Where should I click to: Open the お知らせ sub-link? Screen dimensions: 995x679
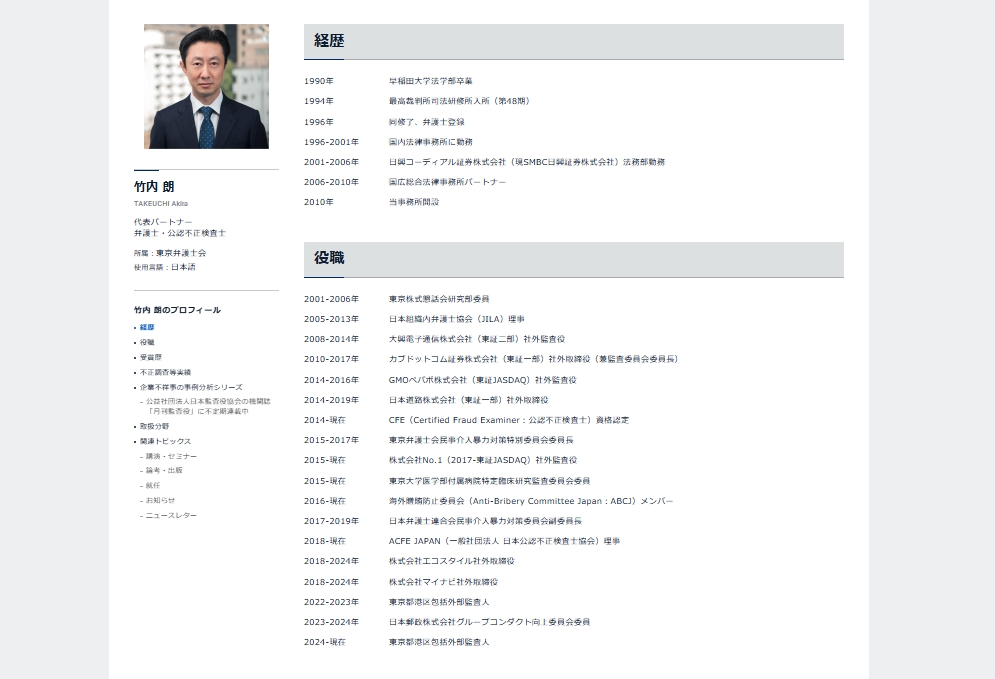click(161, 500)
